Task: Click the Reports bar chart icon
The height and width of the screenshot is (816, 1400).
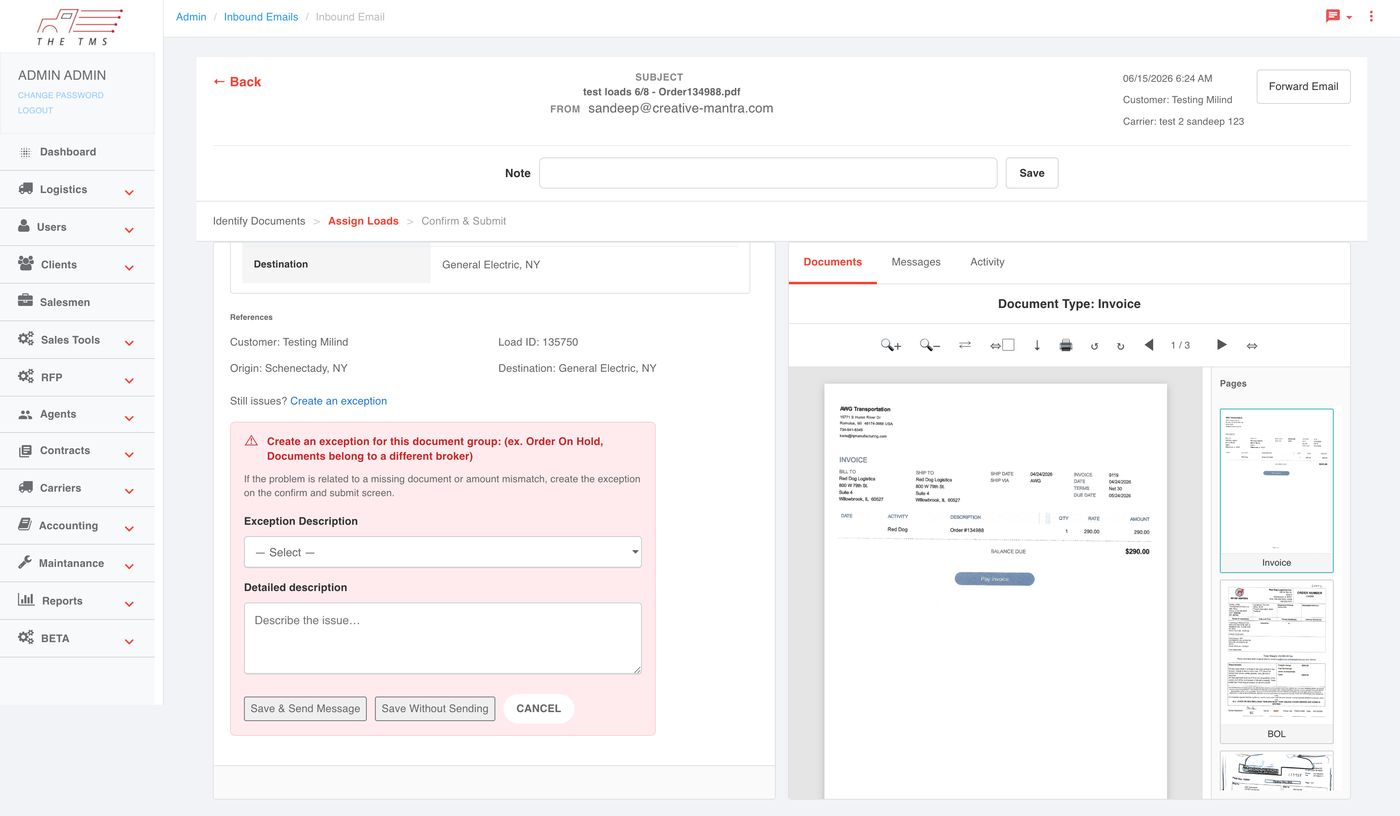Action: pyautogui.click(x=25, y=600)
